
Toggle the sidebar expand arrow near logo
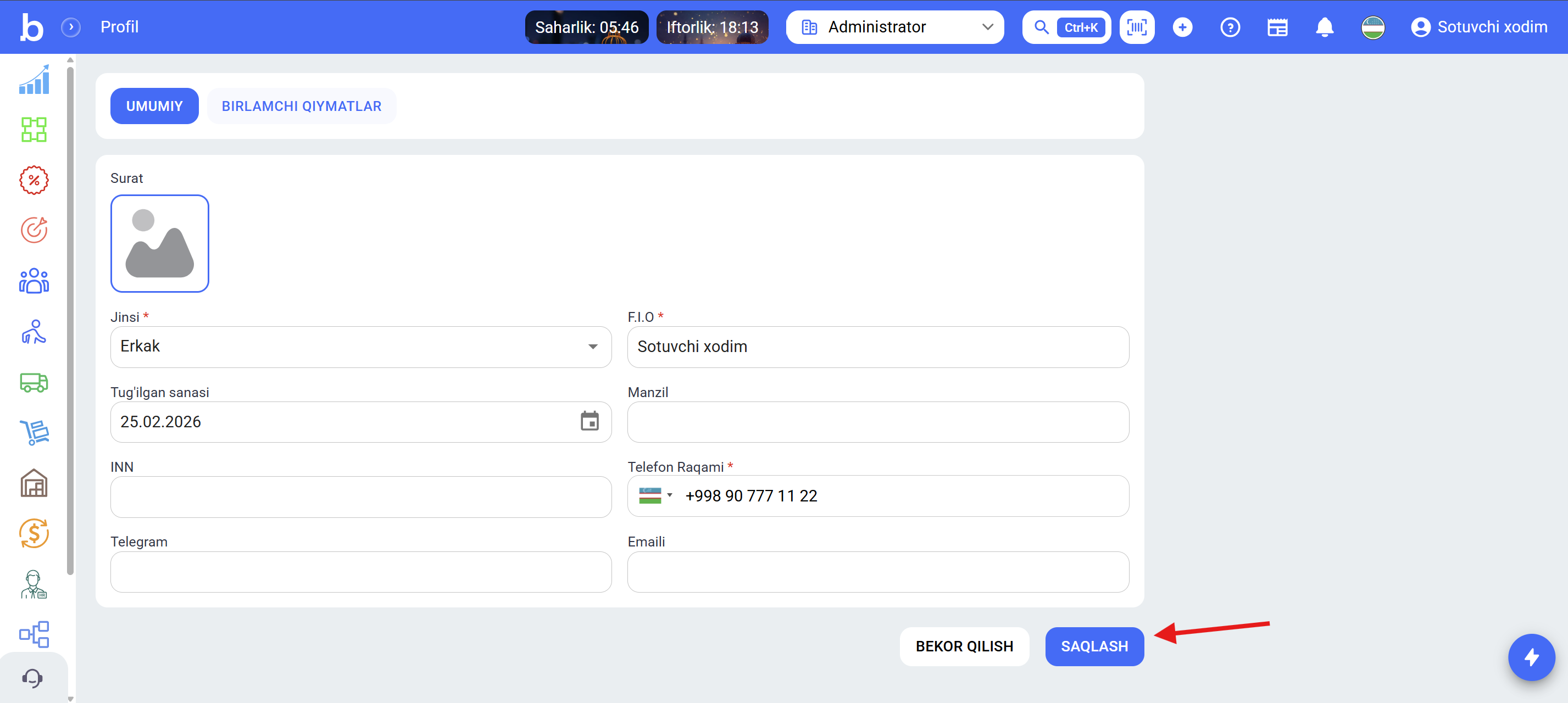click(71, 27)
